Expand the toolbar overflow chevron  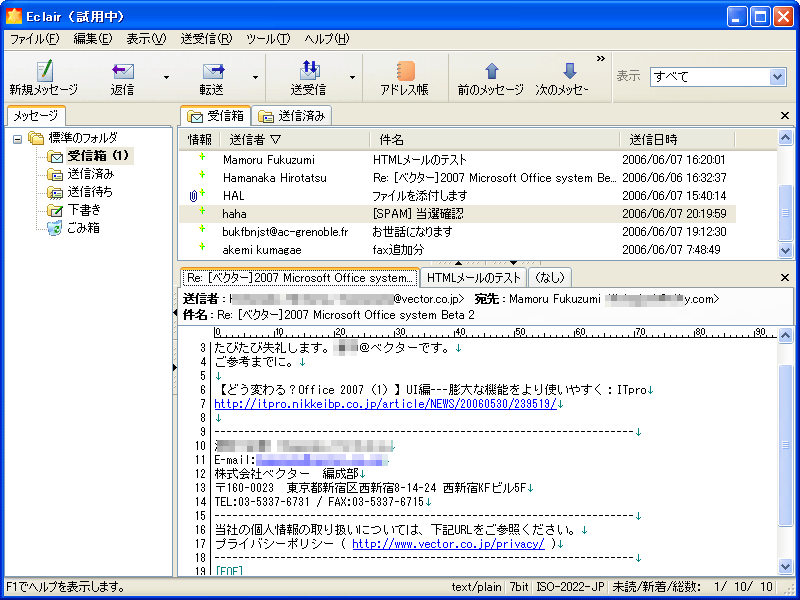601,59
